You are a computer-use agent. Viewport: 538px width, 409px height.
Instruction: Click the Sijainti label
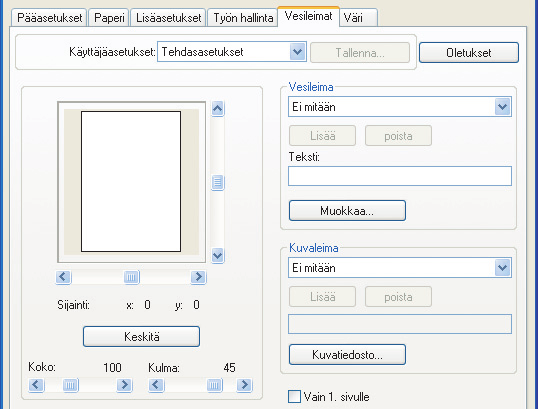click(x=73, y=305)
